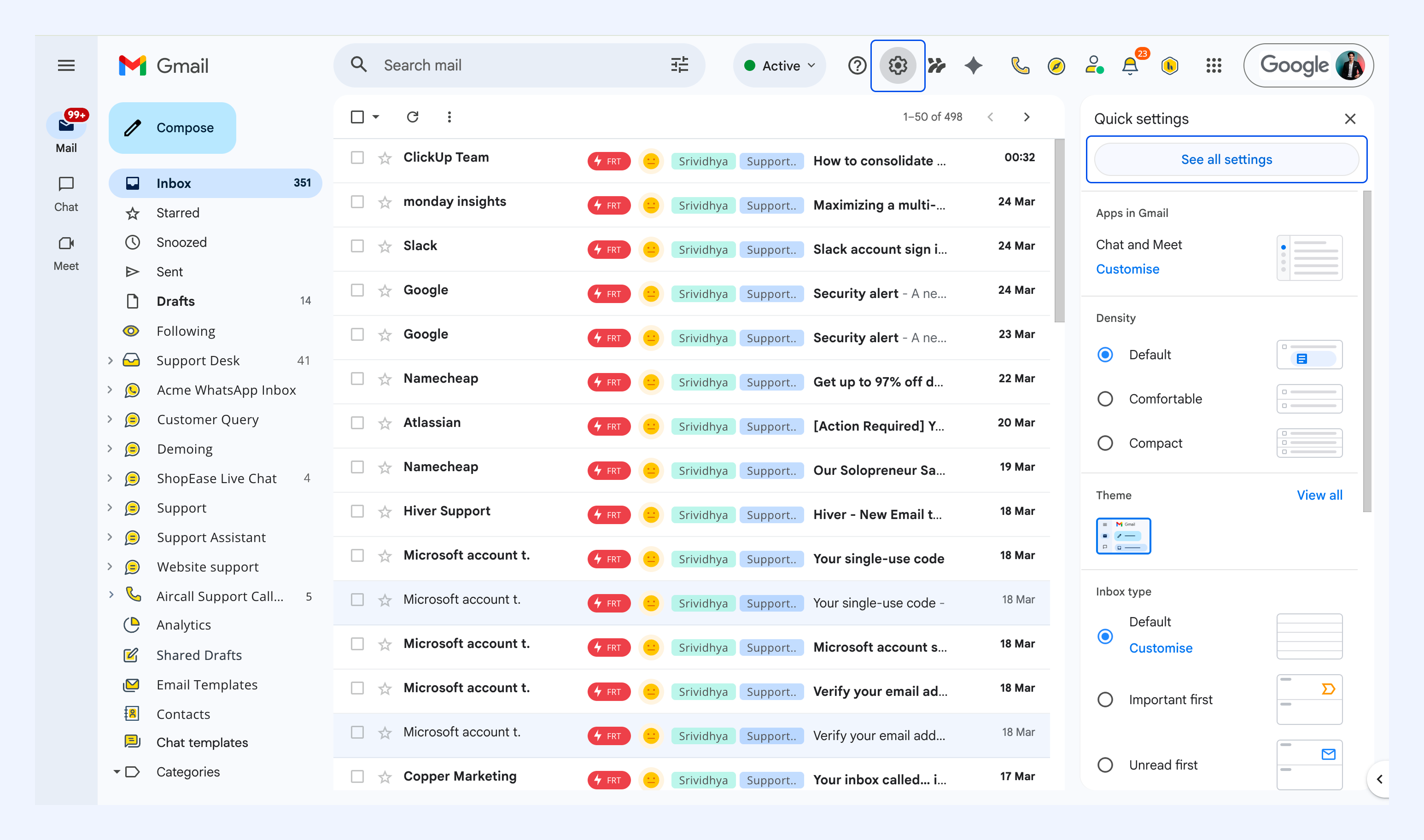
Task: Open the Support help question mark icon
Action: pyautogui.click(x=857, y=66)
